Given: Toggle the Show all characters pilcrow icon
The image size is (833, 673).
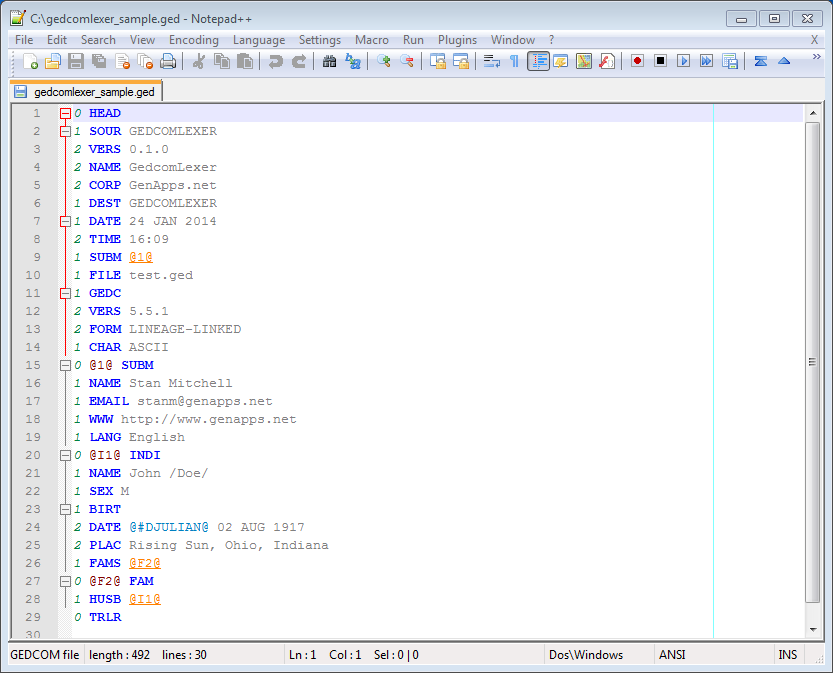Looking at the screenshot, I should point(514,62).
